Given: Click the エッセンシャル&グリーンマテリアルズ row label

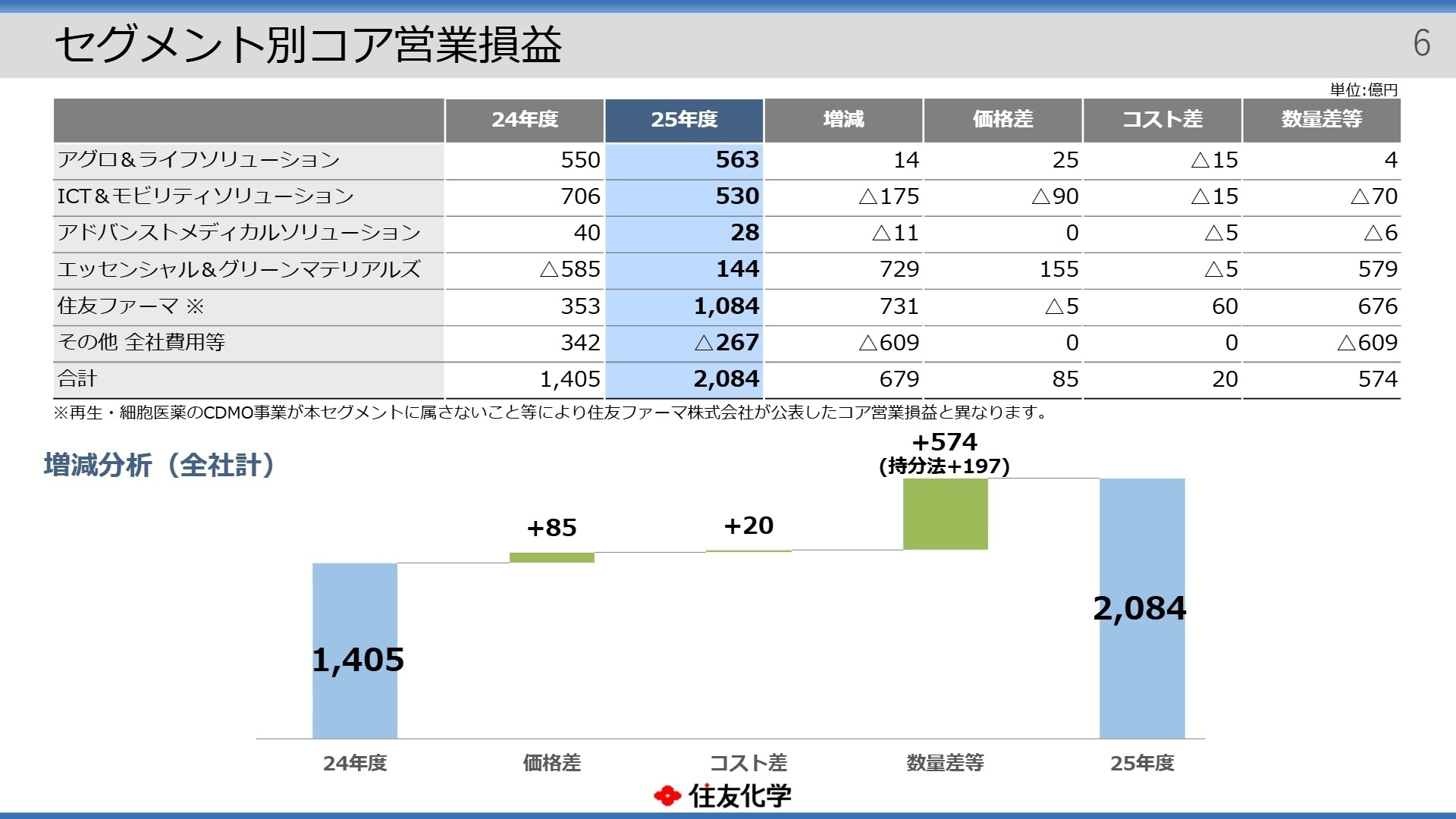Looking at the screenshot, I should coord(239,269).
